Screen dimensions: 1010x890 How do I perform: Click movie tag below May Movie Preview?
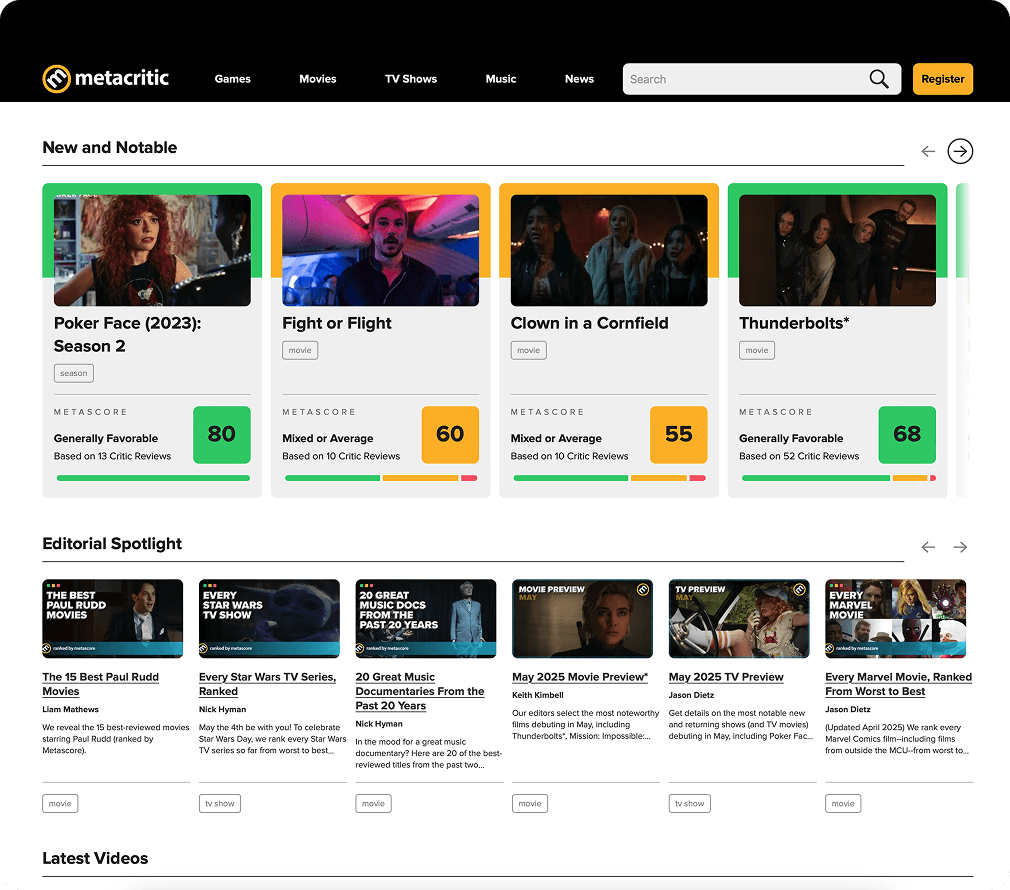pyautogui.click(x=529, y=804)
